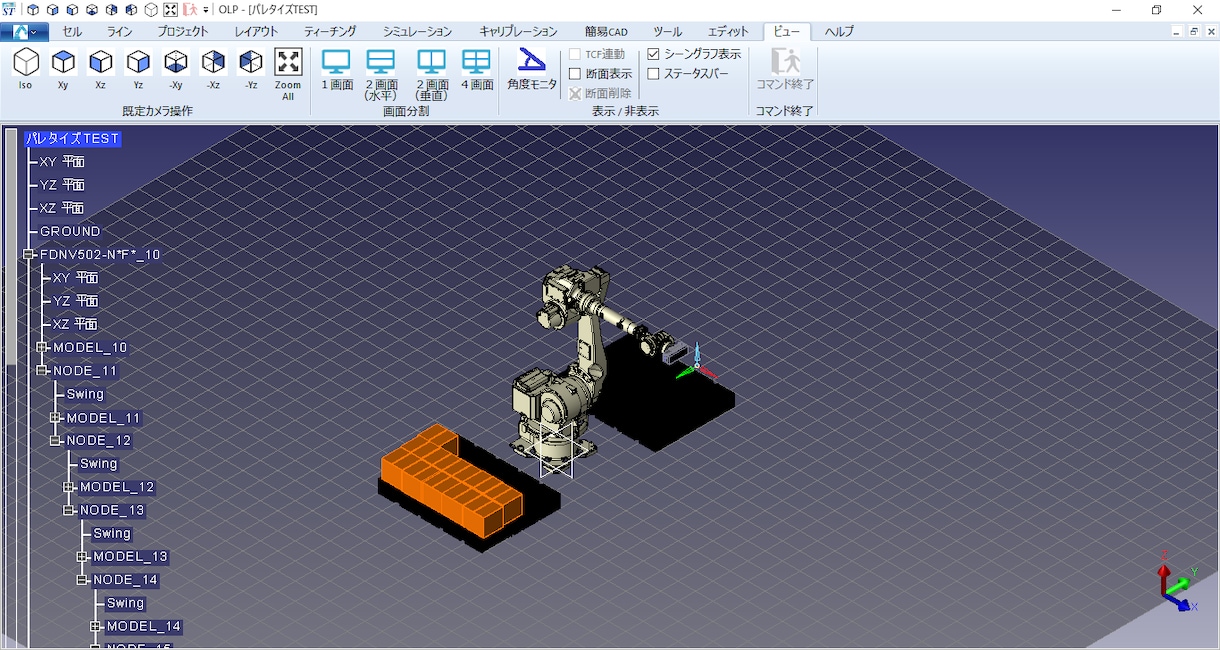The width and height of the screenshot is (1220, 650).
Task: Expand MODEL_14 tree node
Action: point(96,627)
